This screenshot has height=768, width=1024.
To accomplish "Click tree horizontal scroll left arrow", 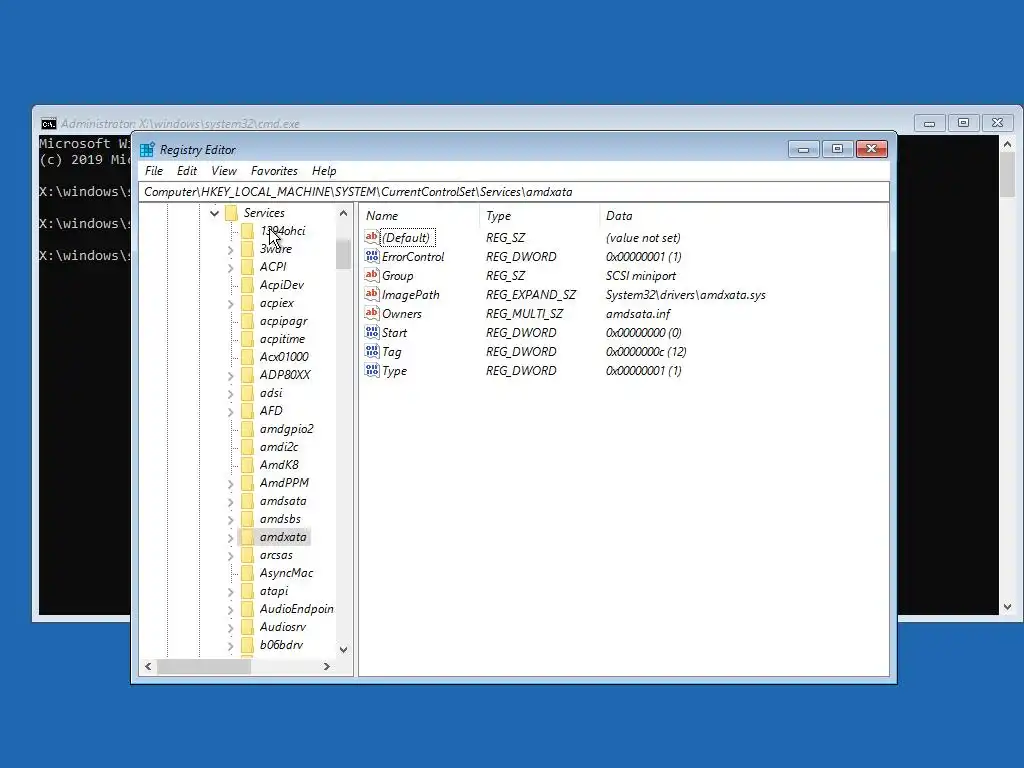I will point(148,666).
